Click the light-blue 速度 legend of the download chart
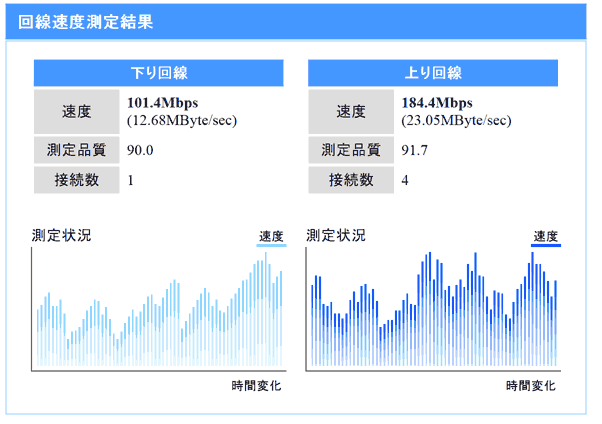The width and height of the screenshot is (602, 424). pyautogui.click(x=271, y=238)
